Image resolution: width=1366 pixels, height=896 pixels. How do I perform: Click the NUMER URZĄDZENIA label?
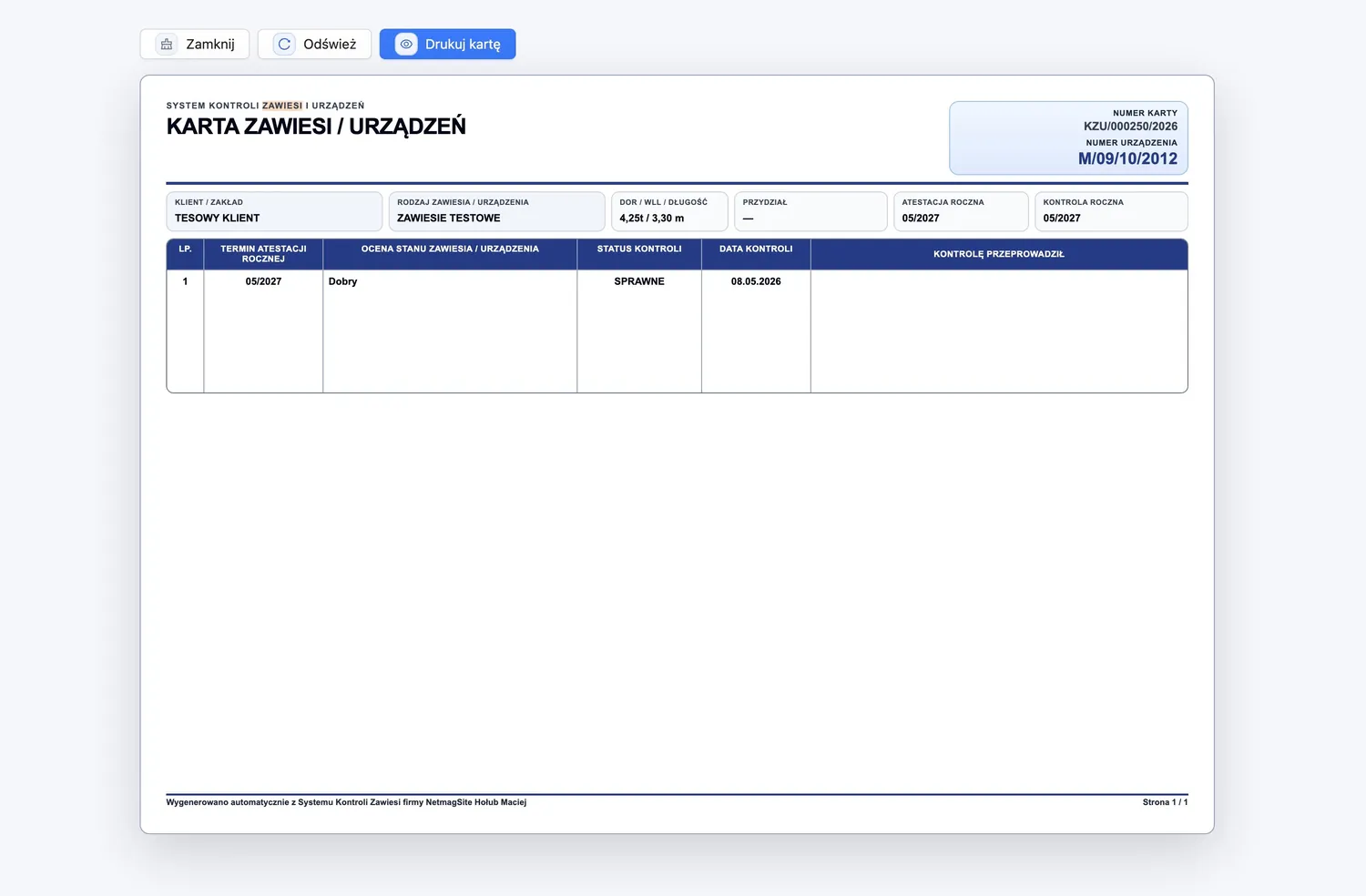tap(1131, 142)
